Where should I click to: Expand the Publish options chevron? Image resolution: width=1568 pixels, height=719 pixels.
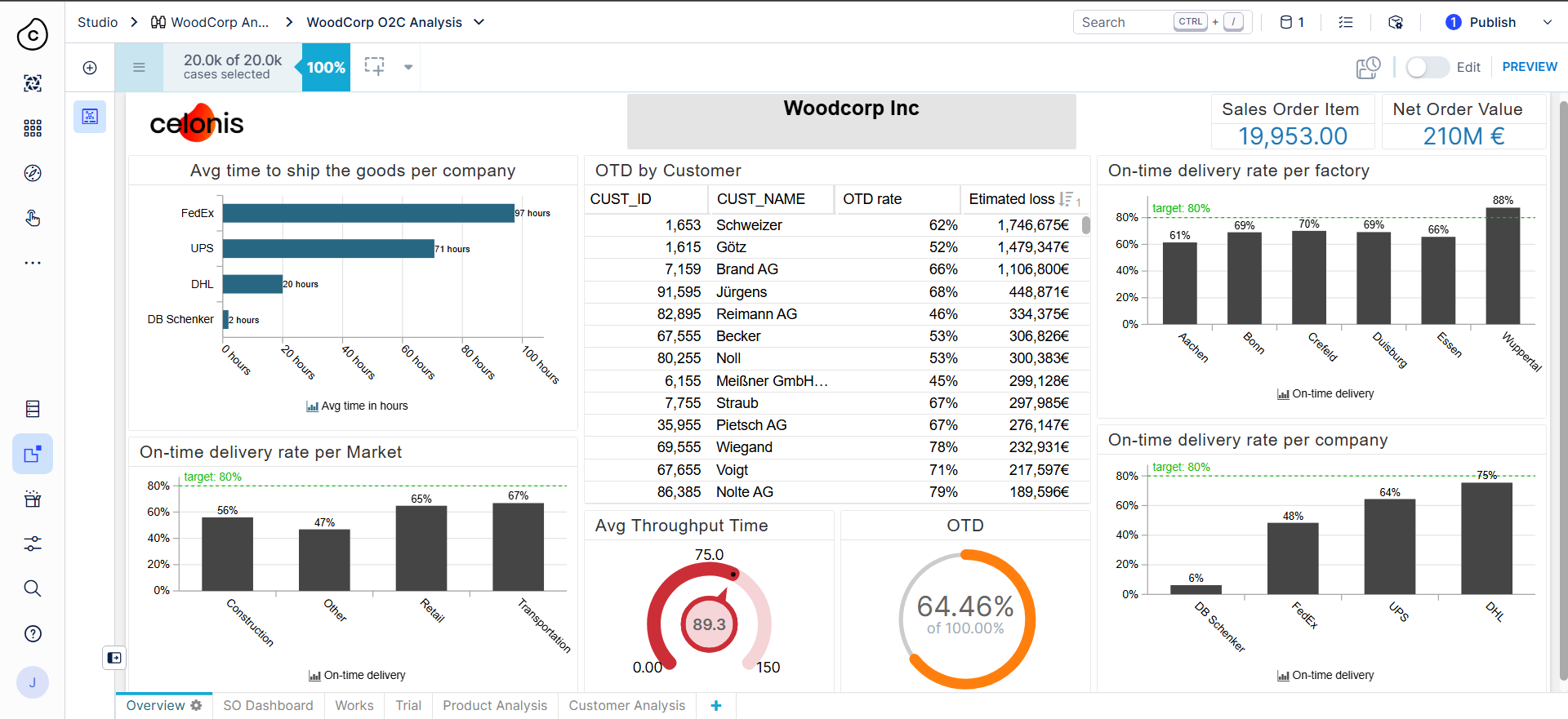click(1547, 23)
